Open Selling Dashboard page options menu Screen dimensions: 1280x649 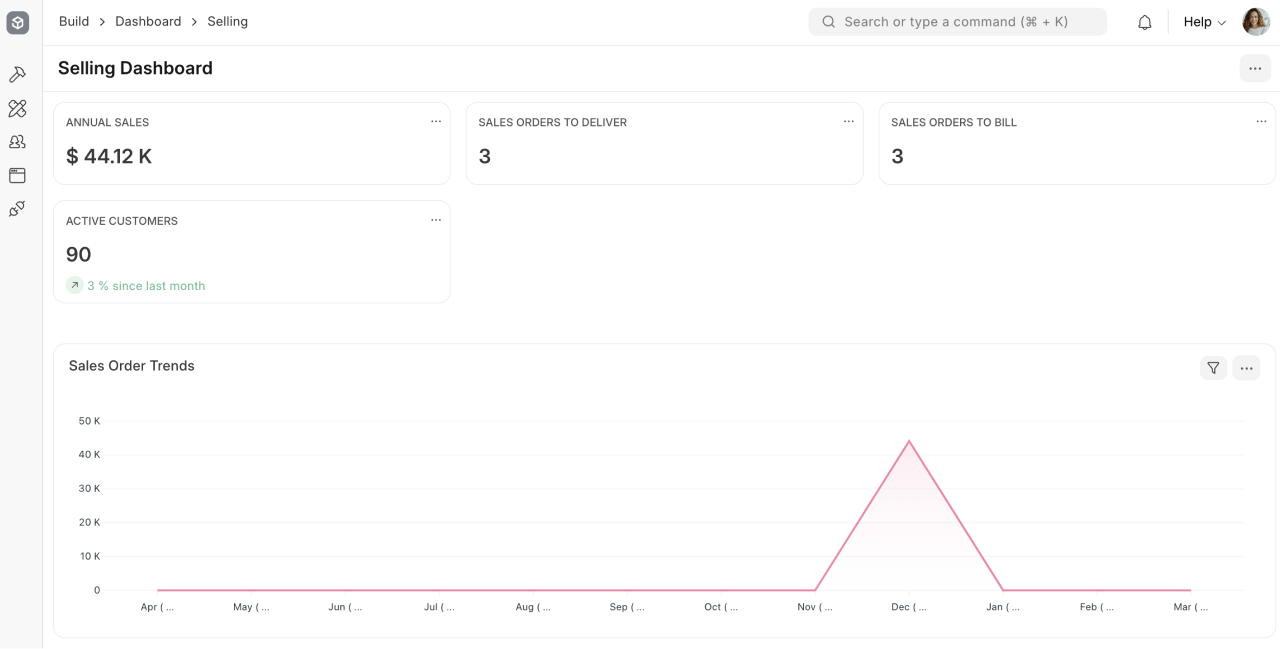pyautogui.click(x=1255, y=68)
